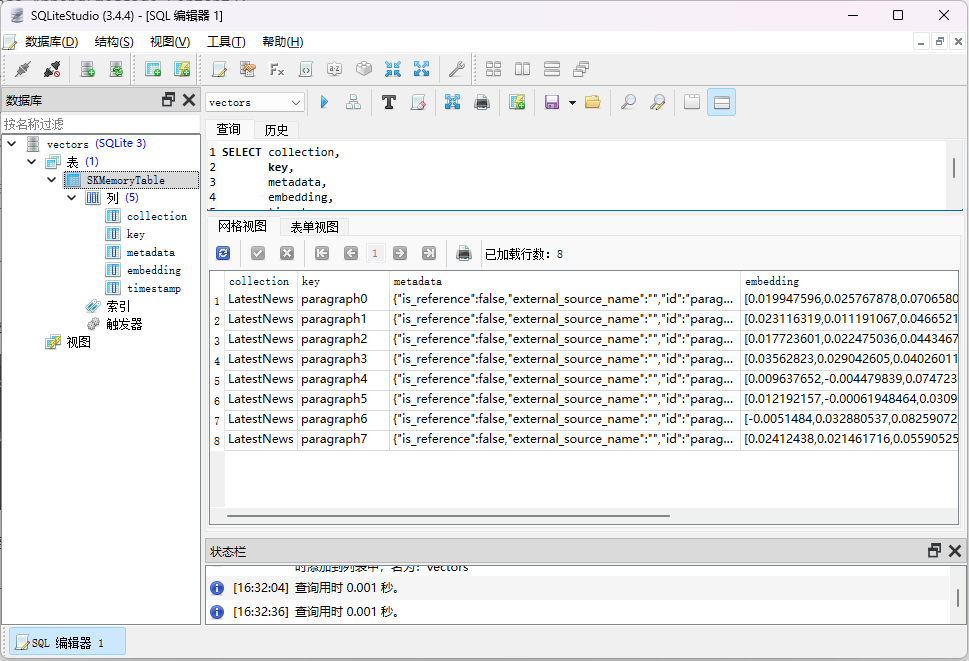Connect to the database
Screen dimensions: 969x661
(21, 69)
